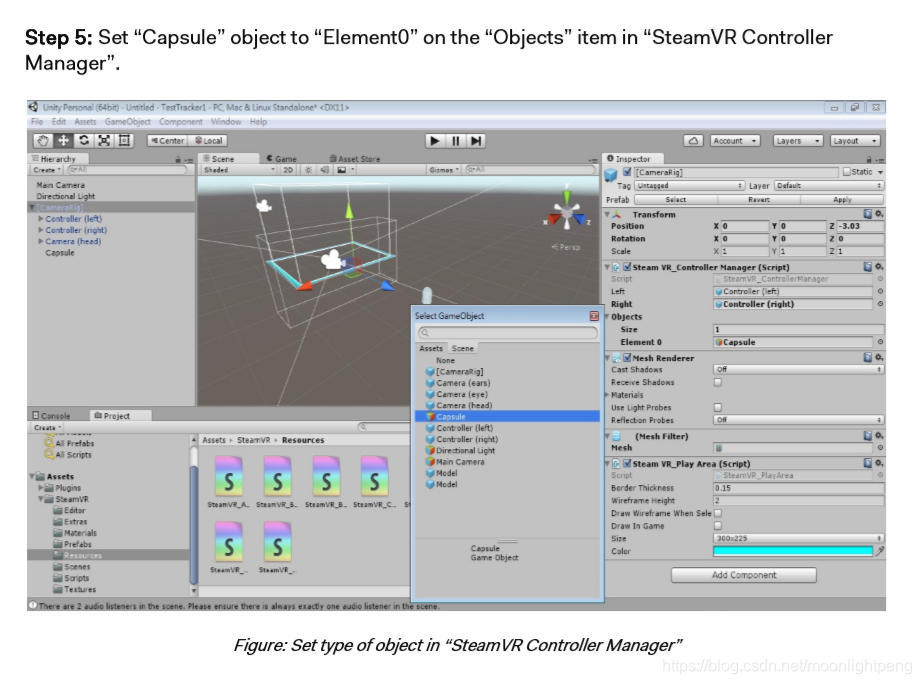Toggle CameraRig active checkbox

tap(627, 172)
